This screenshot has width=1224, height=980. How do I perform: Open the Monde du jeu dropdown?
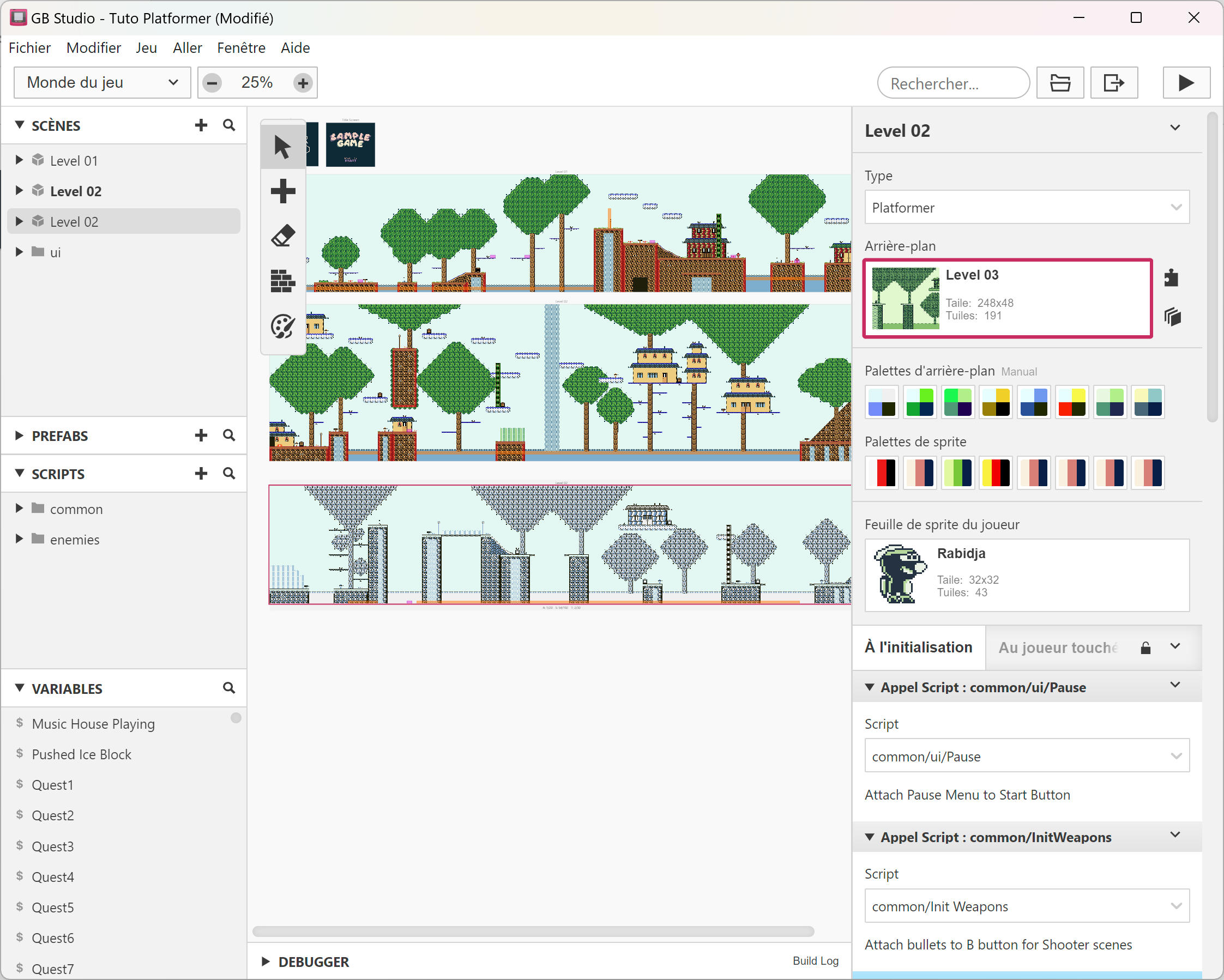(x=102, y=83)
